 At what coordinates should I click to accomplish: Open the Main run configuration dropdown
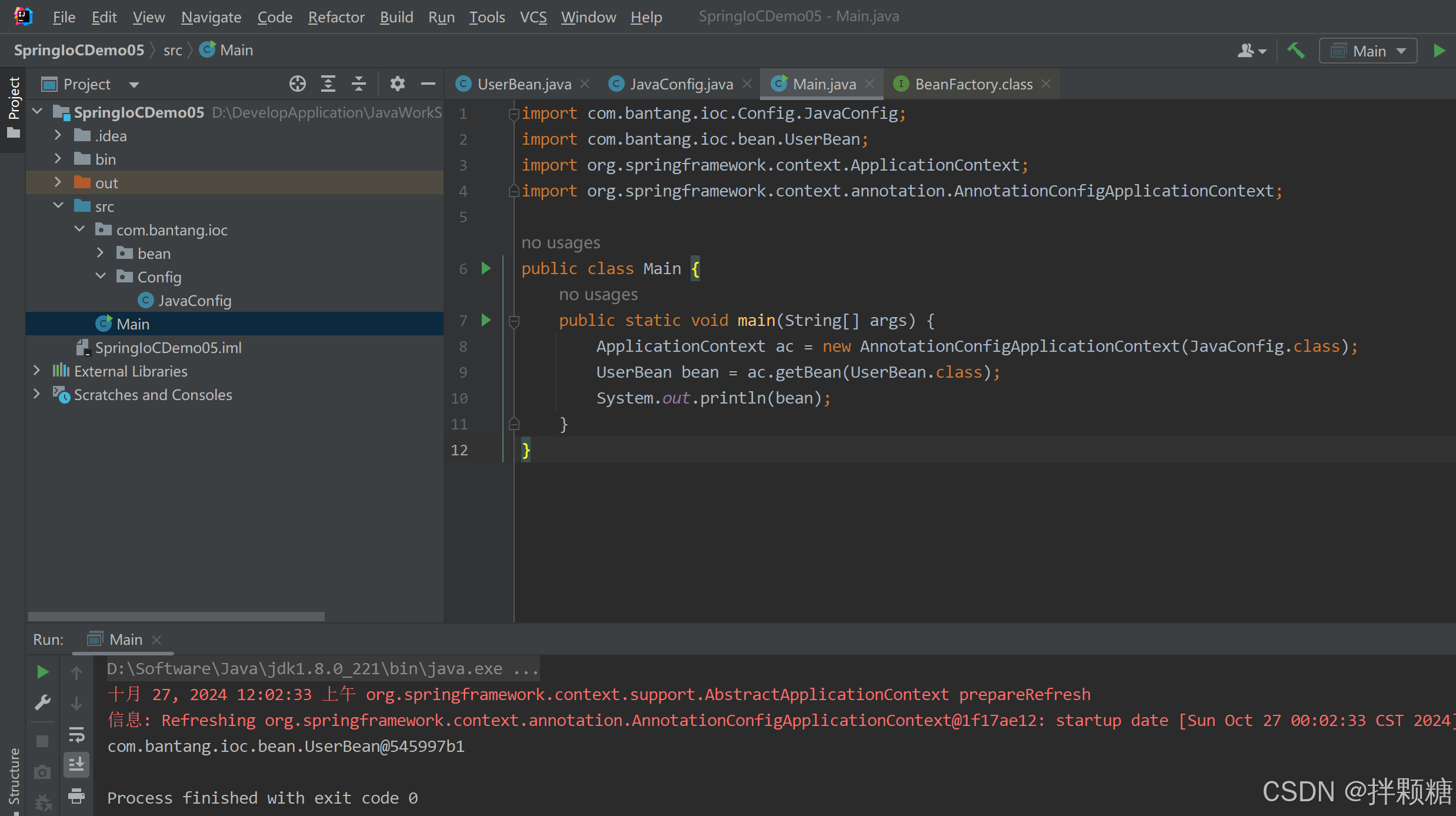point(1368,51)
